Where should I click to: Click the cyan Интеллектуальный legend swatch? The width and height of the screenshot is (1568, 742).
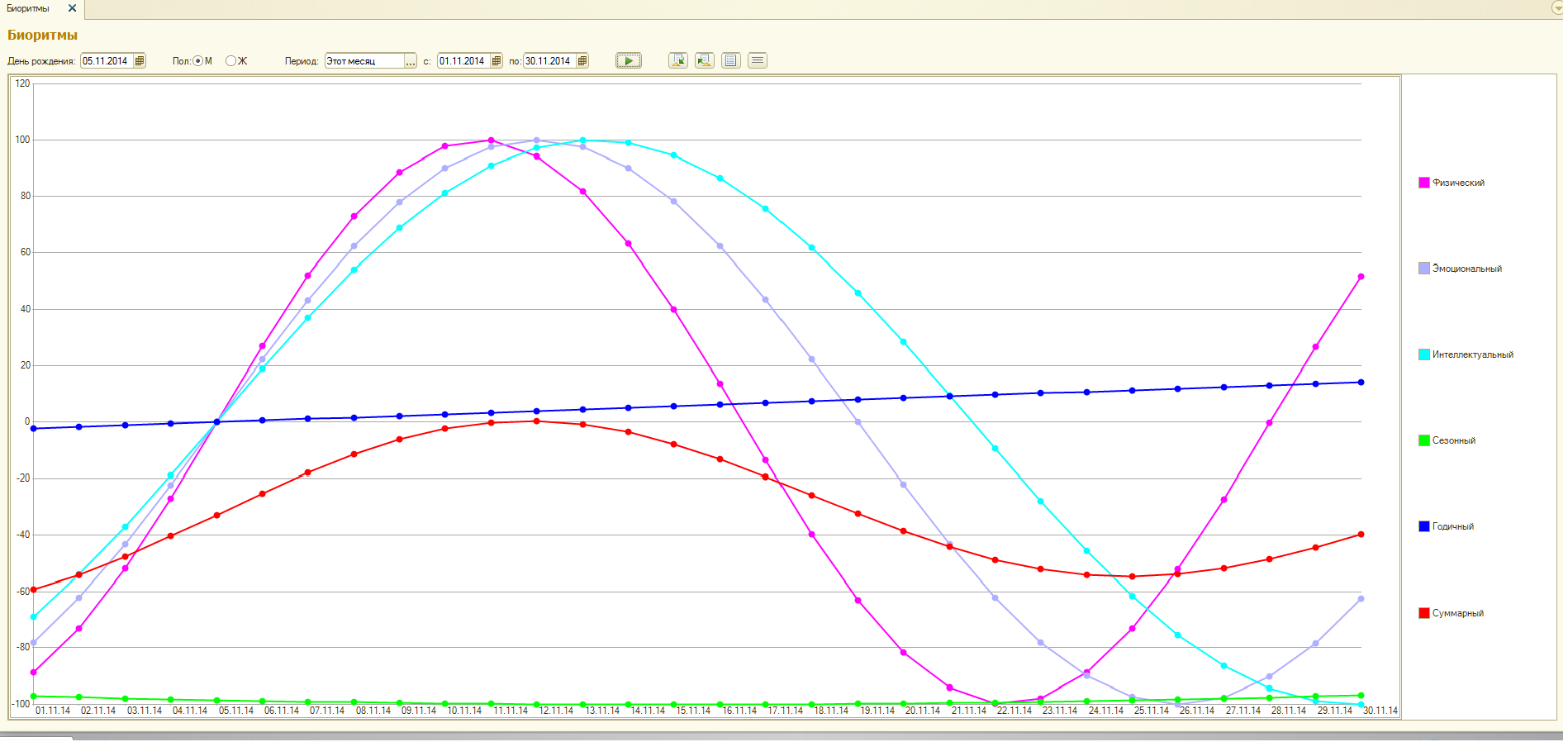tap(1424, 354)
